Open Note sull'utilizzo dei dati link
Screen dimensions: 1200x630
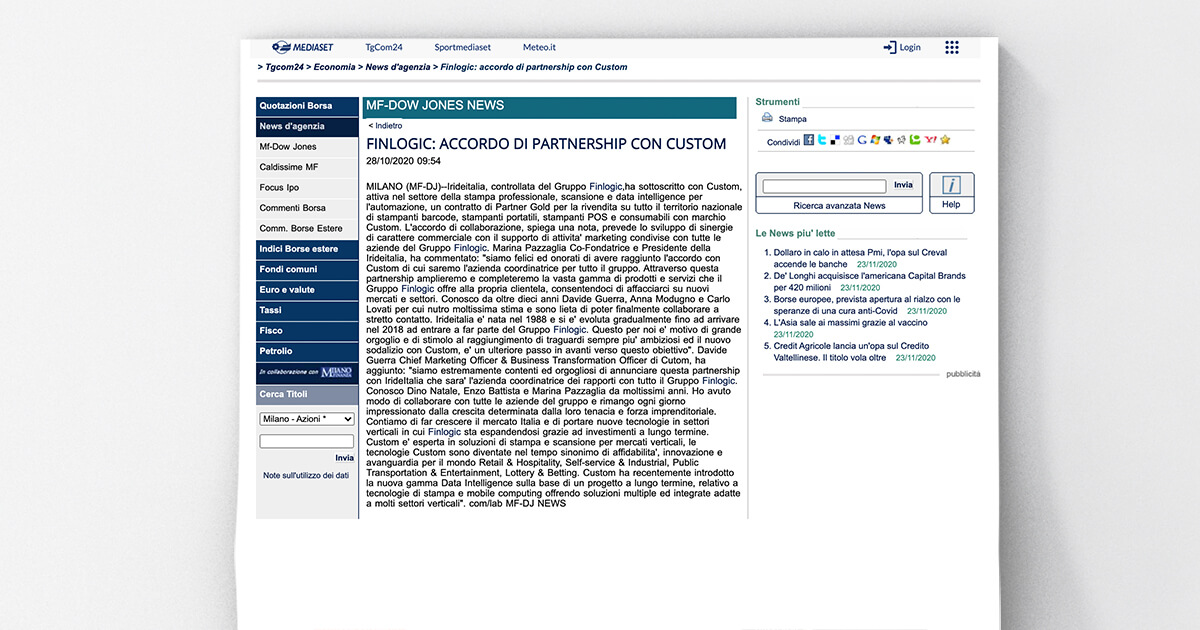[306, 476]
